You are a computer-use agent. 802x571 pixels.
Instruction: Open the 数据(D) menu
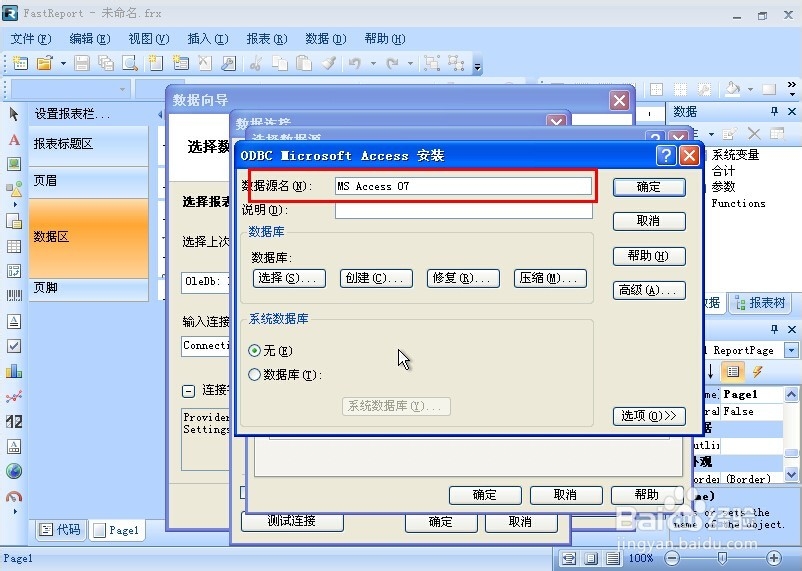325,39
